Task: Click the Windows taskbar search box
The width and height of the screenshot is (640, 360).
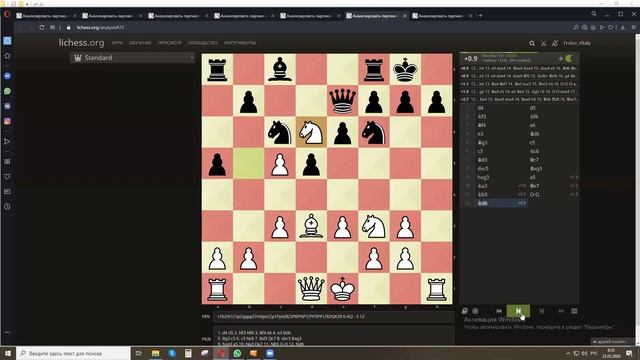Action: tap(73, 353)
